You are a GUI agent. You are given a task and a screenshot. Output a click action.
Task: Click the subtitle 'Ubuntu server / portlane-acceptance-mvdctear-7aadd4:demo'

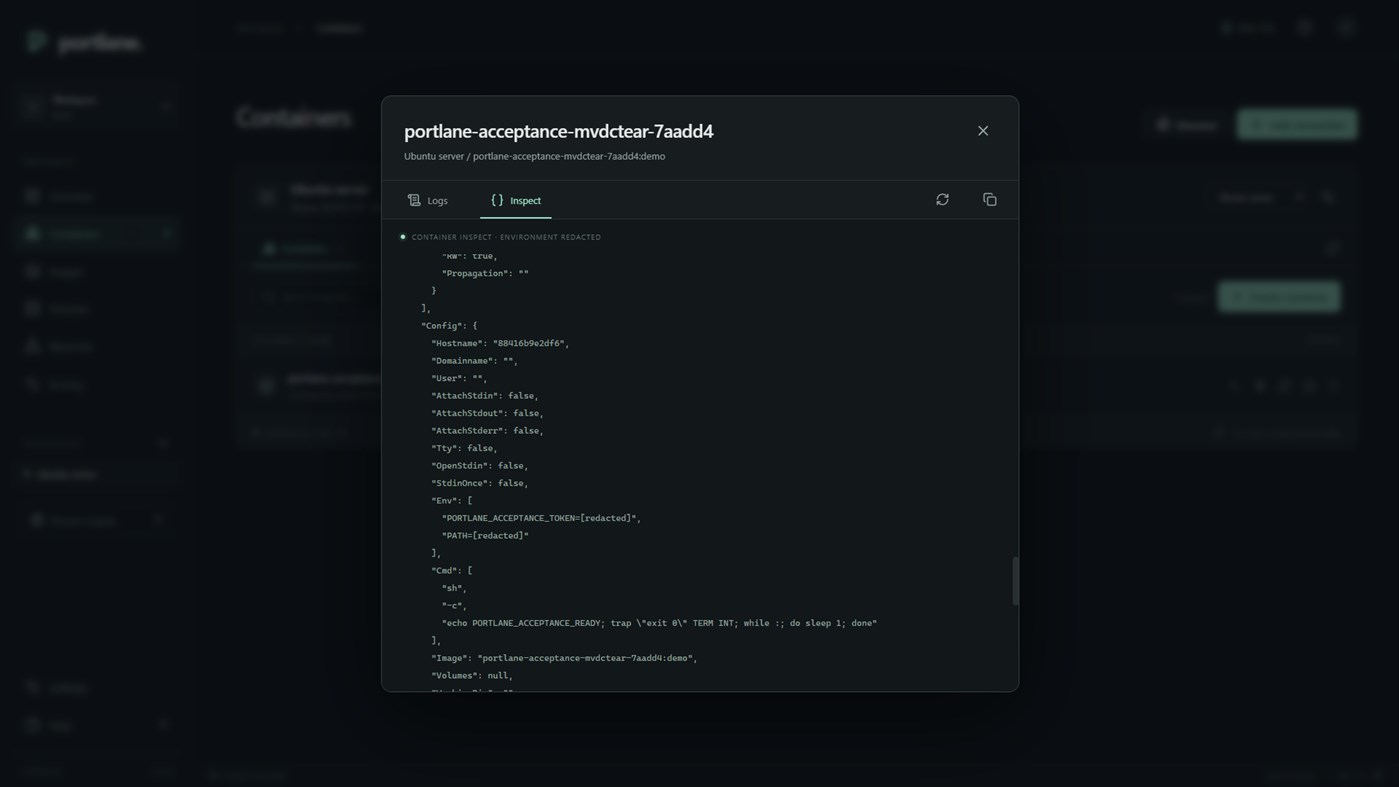[x=534, y=156]
